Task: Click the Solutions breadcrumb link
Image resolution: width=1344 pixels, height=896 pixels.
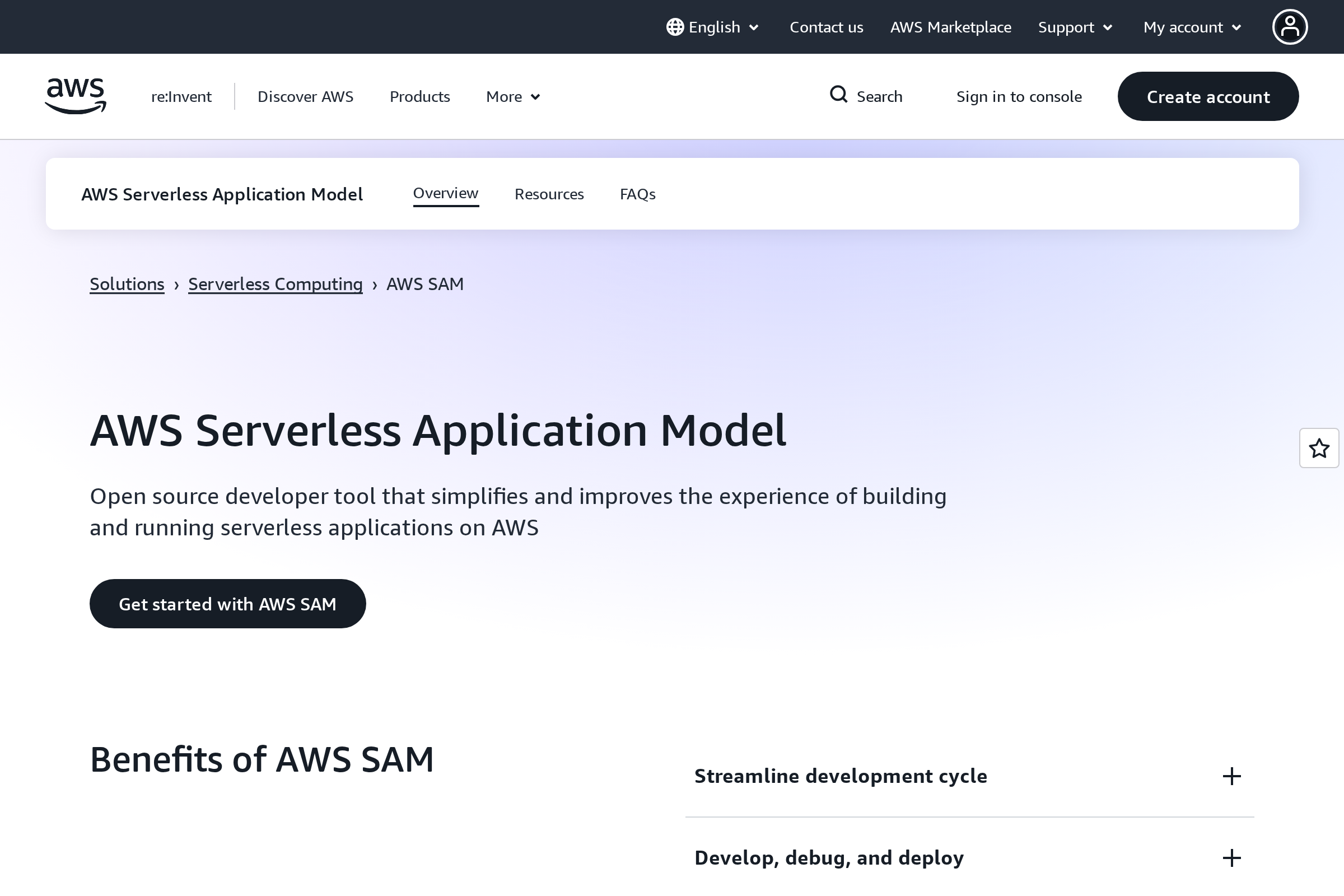Action: pos(127,283)
